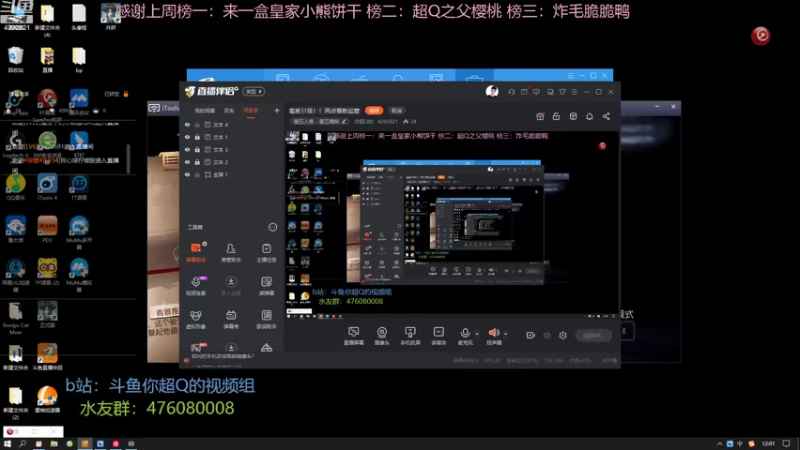Select the 文本 4 source row
This screenshot has width=800, height=450.
[231, 124]
